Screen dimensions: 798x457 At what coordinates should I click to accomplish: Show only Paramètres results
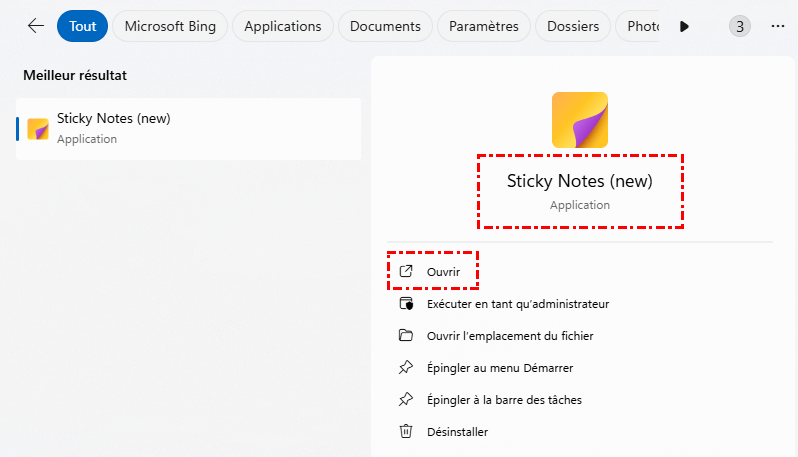[x=485, y=26]
